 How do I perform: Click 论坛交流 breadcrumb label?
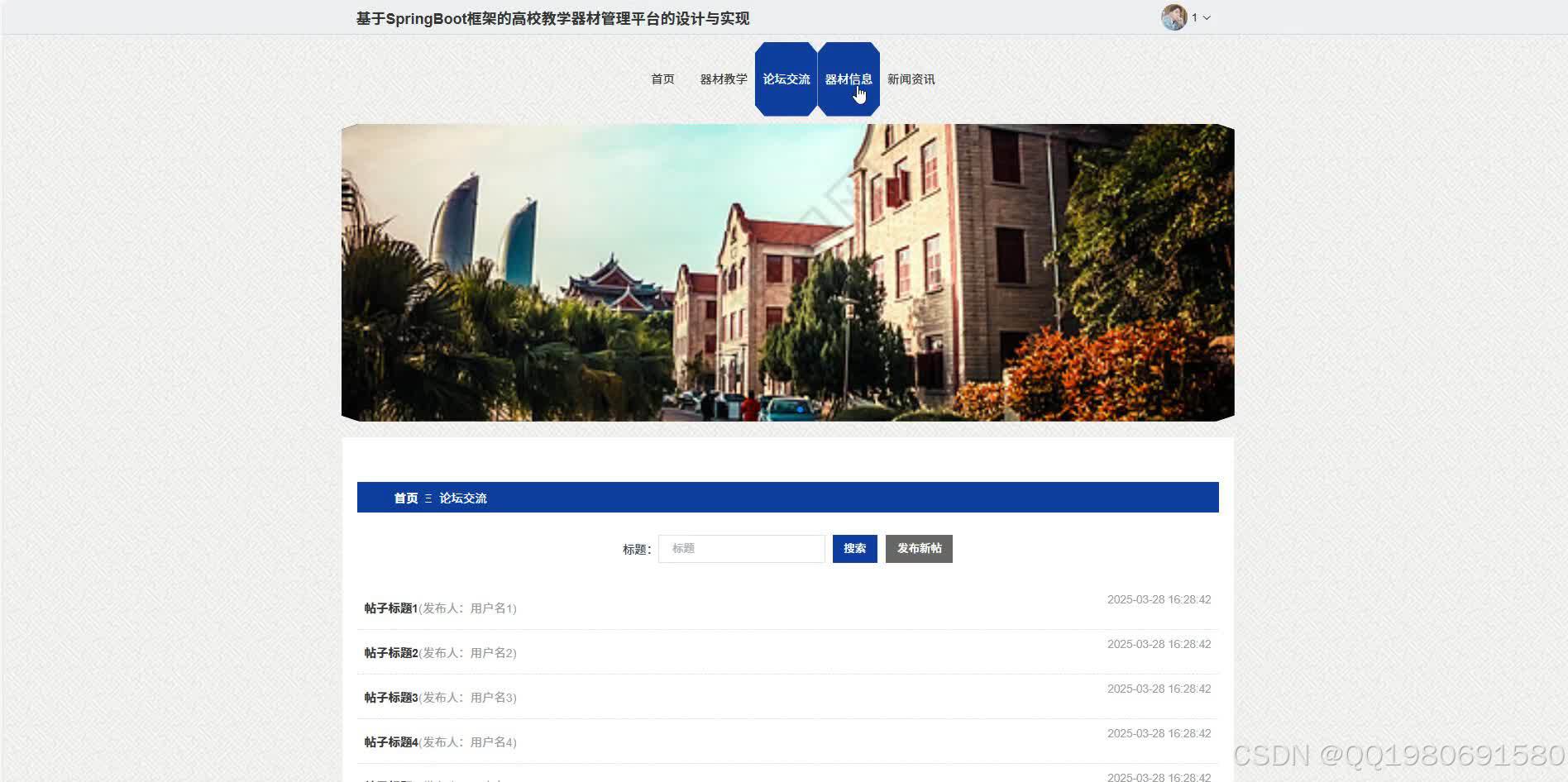[x=463, y=498]
